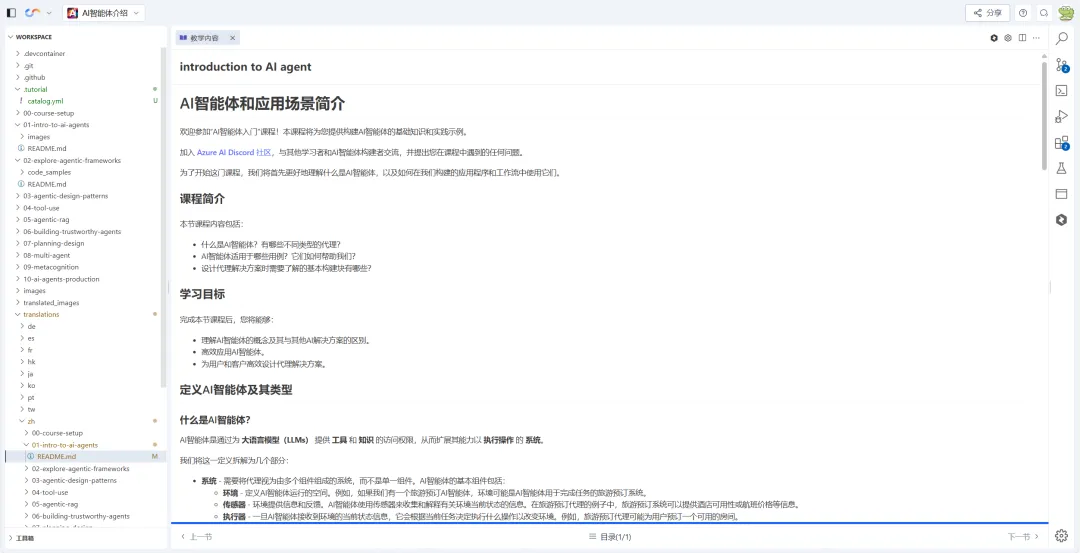Select the modified README.md under zh
This screenshot has height=553, width=1080.
tap(56, 457)
